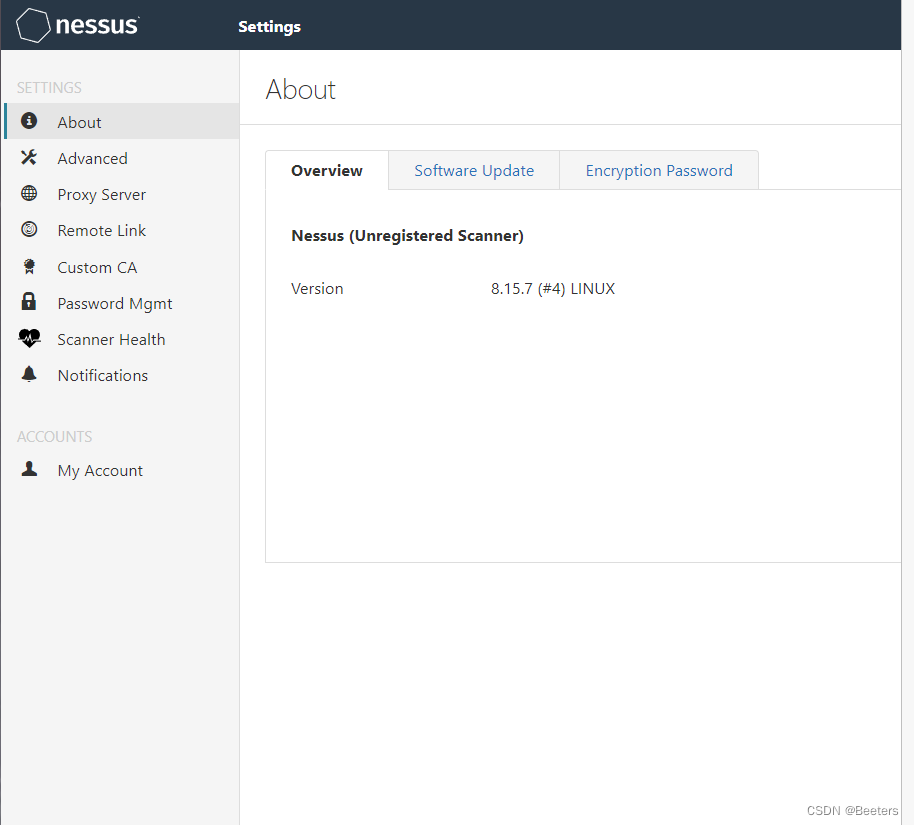The image size is (914, 825).
Task: Click the Version label
Action: 317,289
